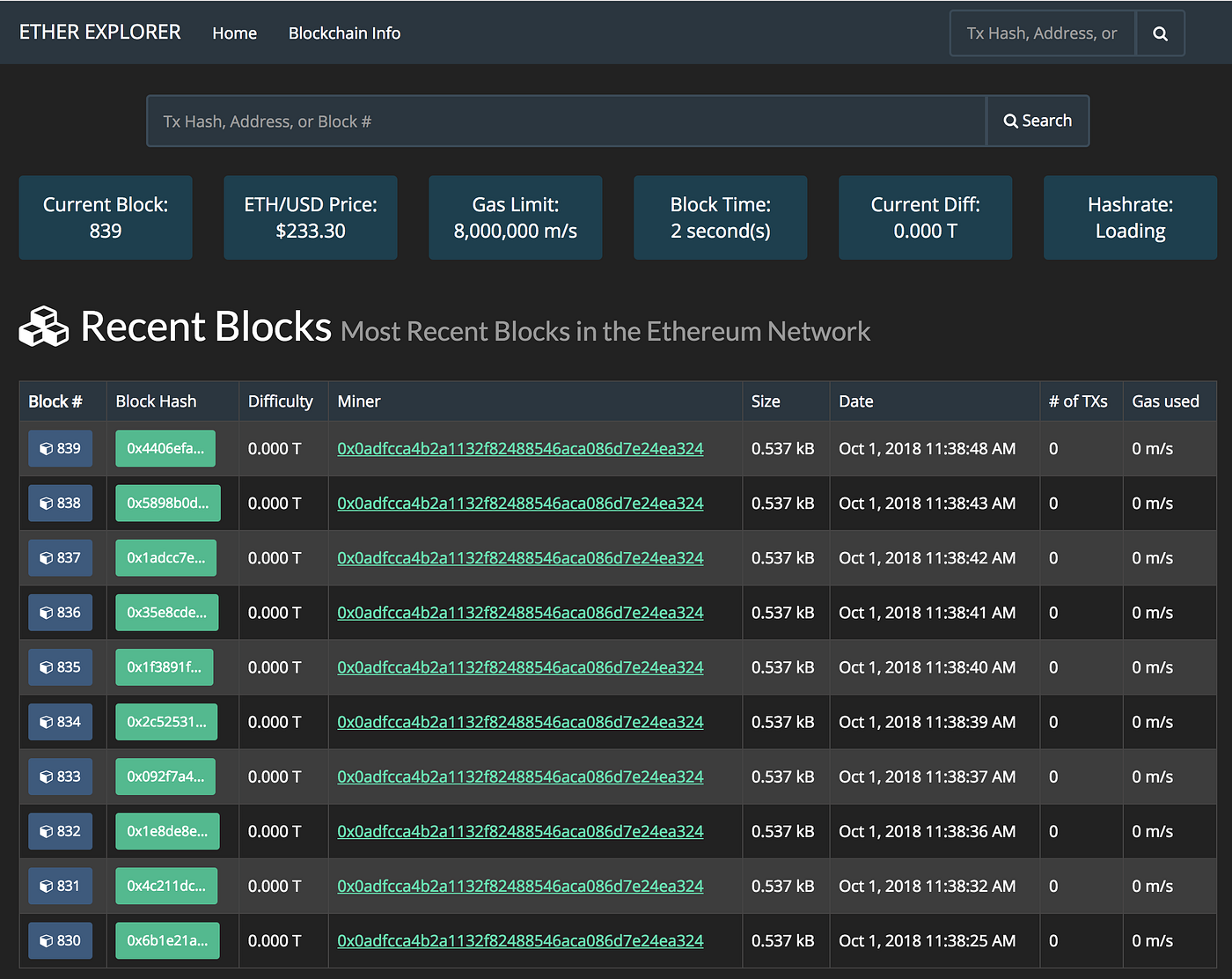Open the Blockchain Info menu item
Screen dimensions: 1232x979
pos(344,33)
